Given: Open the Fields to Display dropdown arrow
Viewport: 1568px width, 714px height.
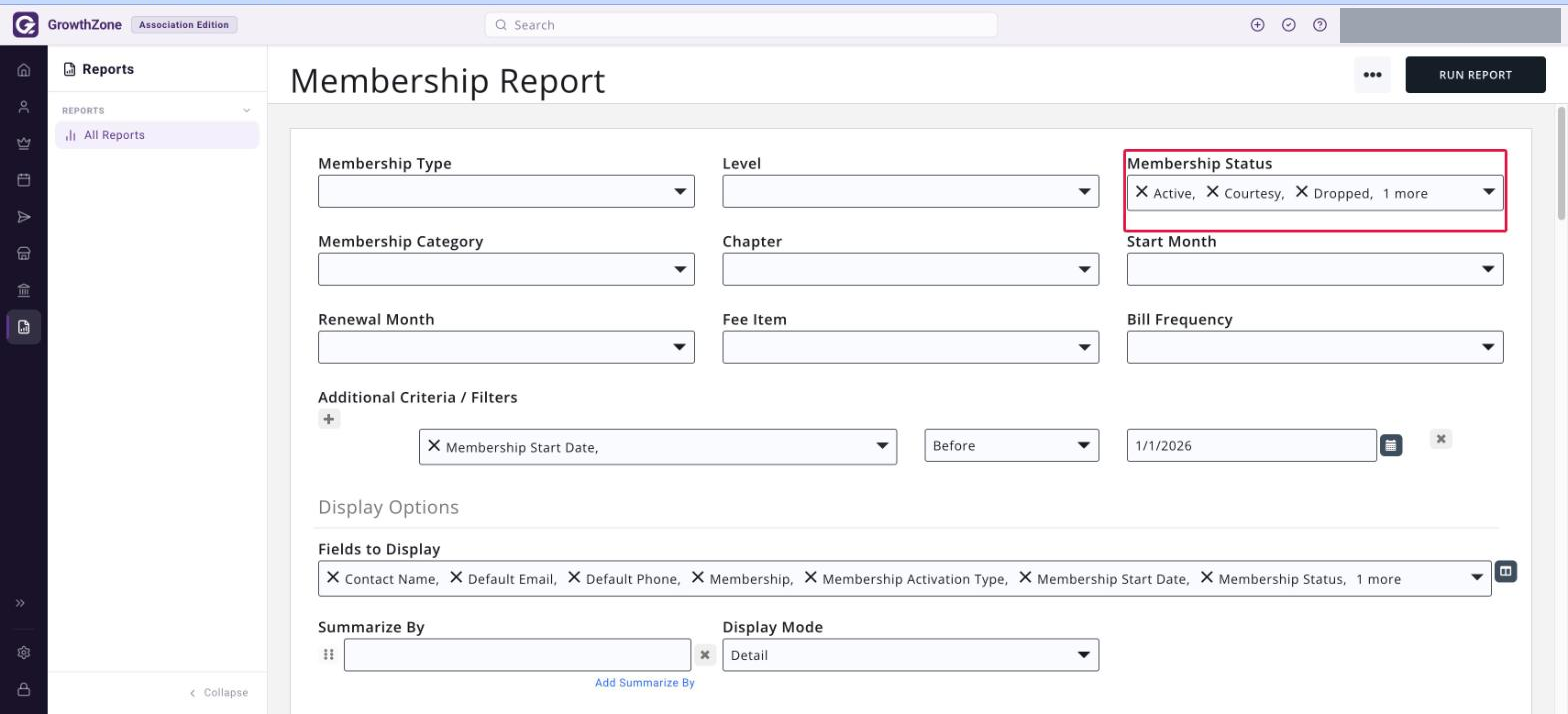Looking at the screenshot, I should (1477, 577).
